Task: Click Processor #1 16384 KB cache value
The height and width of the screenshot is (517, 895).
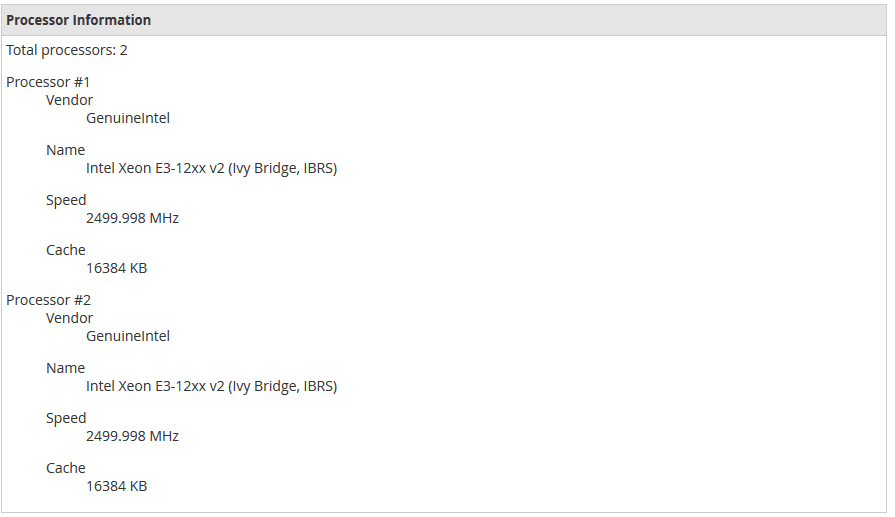Action: pyautogui.click(x=116, y=268)
